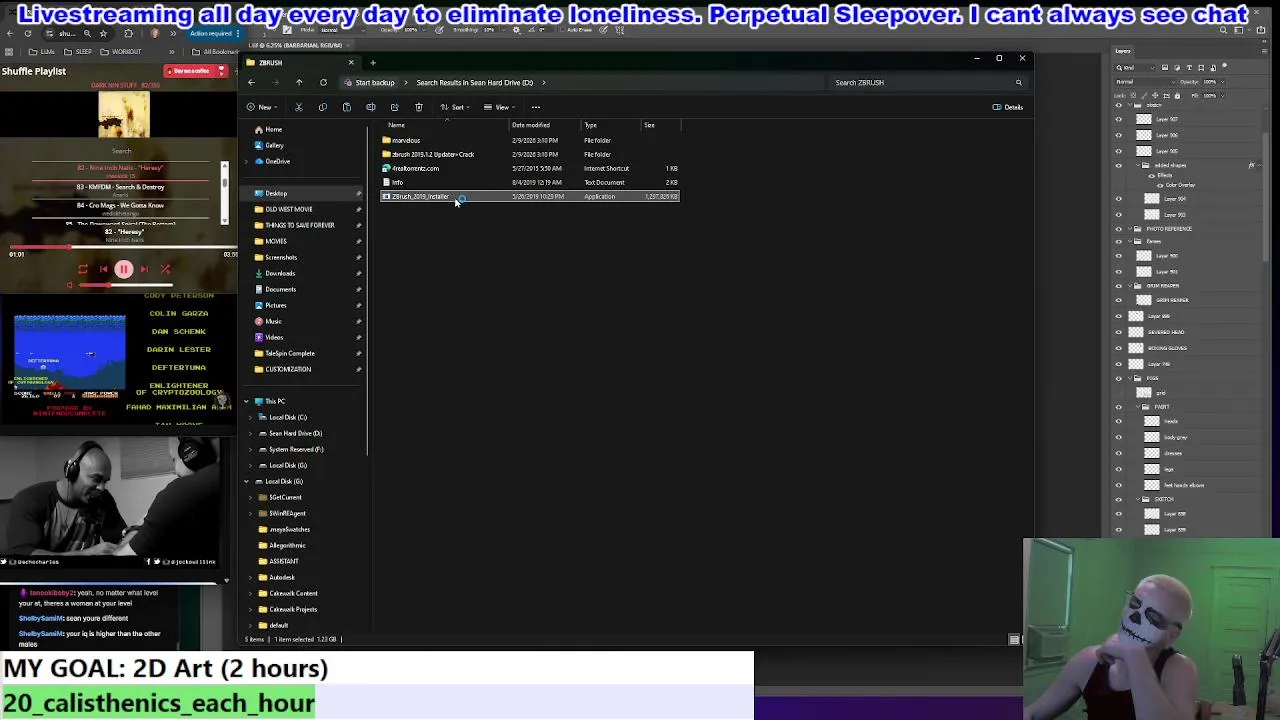This screenshot has height=720, width=1280.
Task: Click the Share icon in Explorer toolbar
Action: coord(394,107)
